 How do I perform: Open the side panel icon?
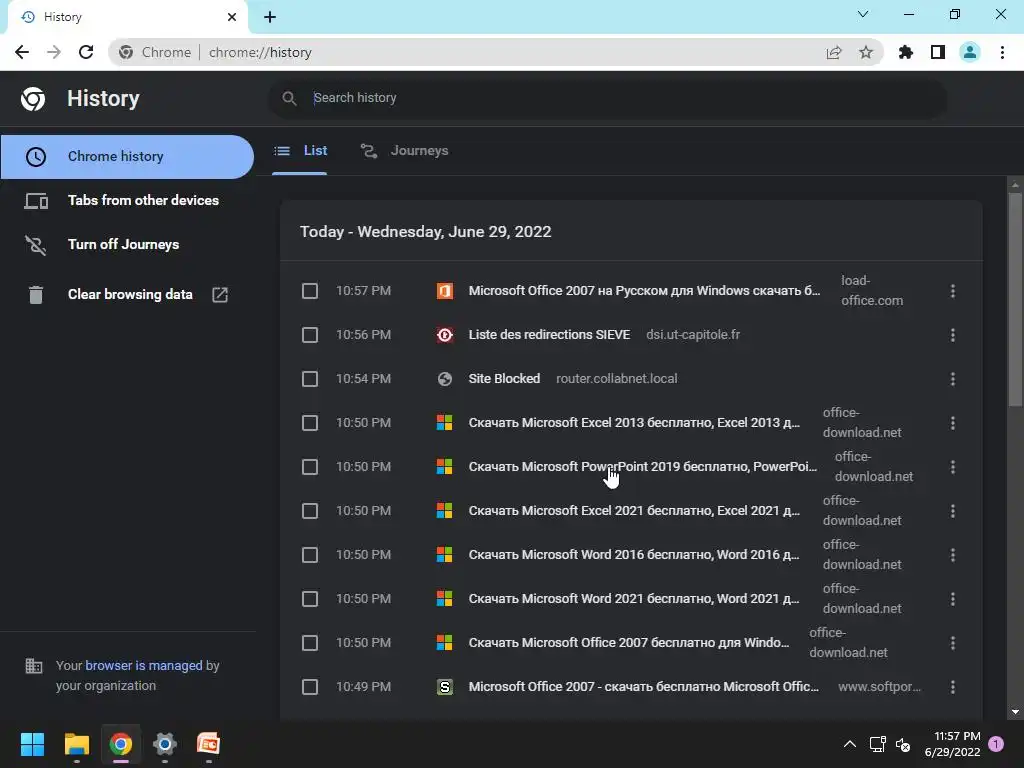pyautogui.click(x=938, y=52)
